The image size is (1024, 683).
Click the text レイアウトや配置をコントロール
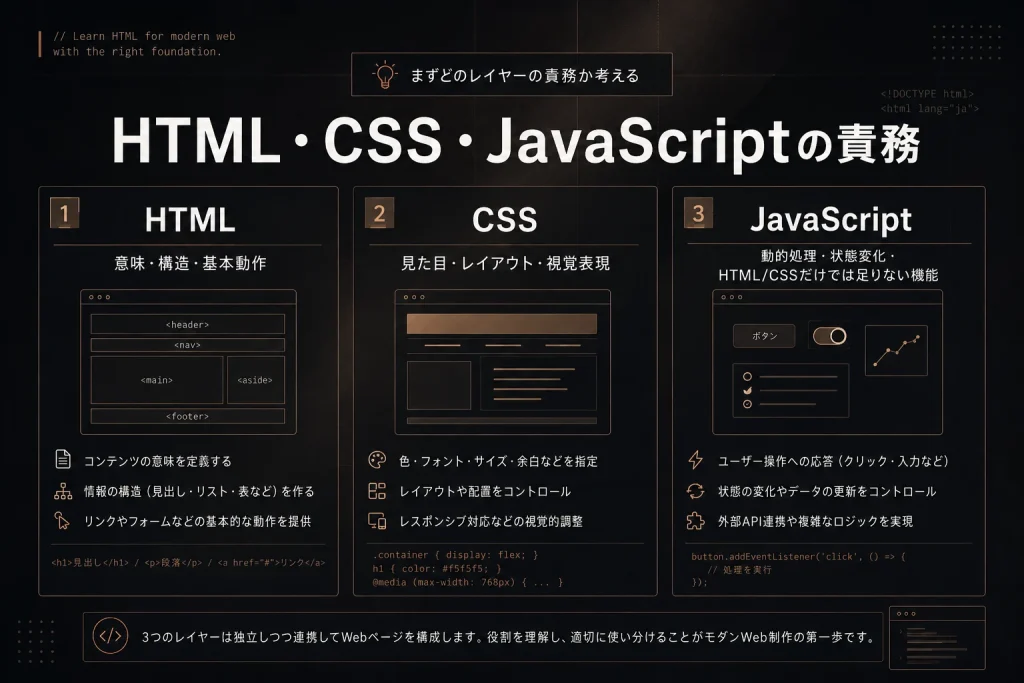tap(485, 491)
